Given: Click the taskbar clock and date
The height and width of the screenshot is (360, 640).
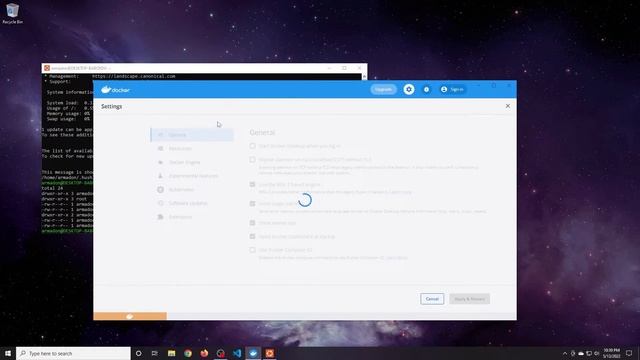Looking at the screenshot, I should tap(611, 353).
